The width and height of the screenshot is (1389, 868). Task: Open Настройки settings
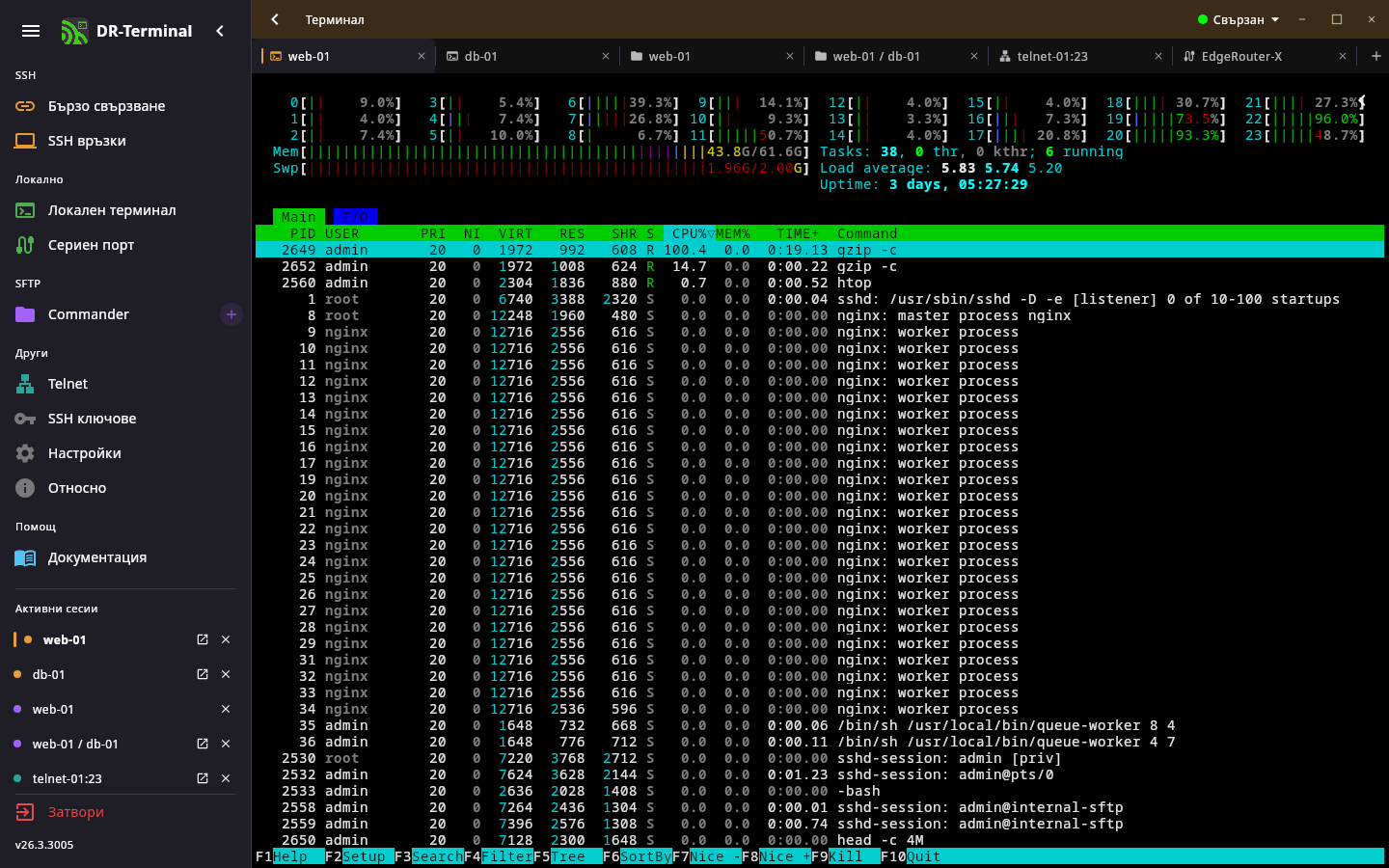(125, 453)
